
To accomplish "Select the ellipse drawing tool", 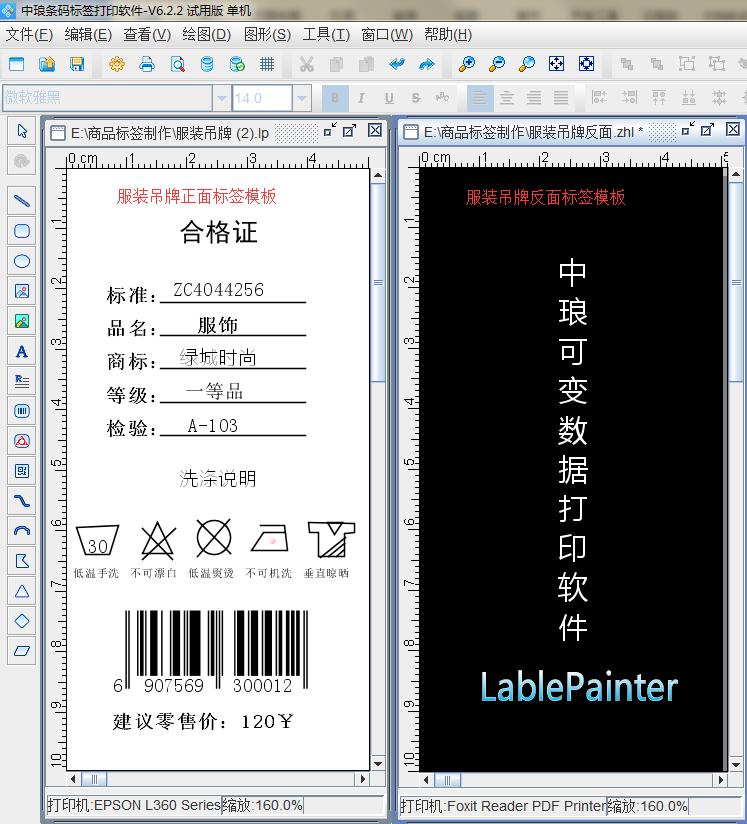I will 21,261.
